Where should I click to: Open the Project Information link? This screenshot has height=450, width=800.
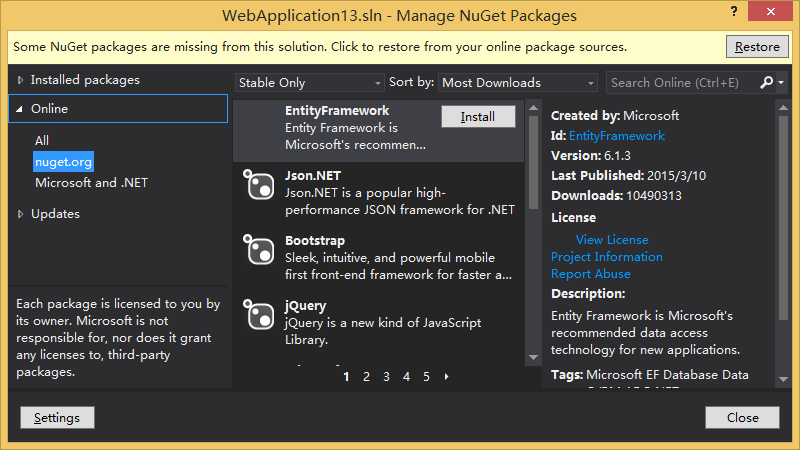tap(607, 257)
